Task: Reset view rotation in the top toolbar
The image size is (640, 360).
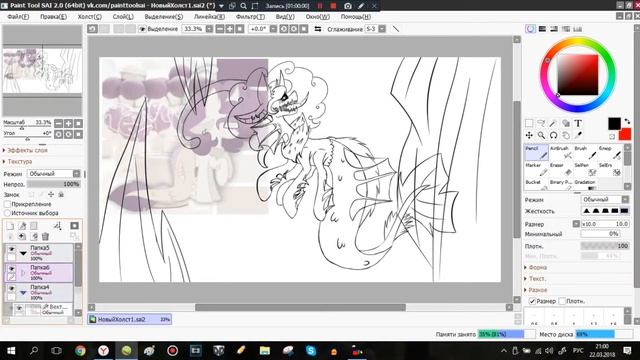Action: pyautogui.click(x=304, y=29)
